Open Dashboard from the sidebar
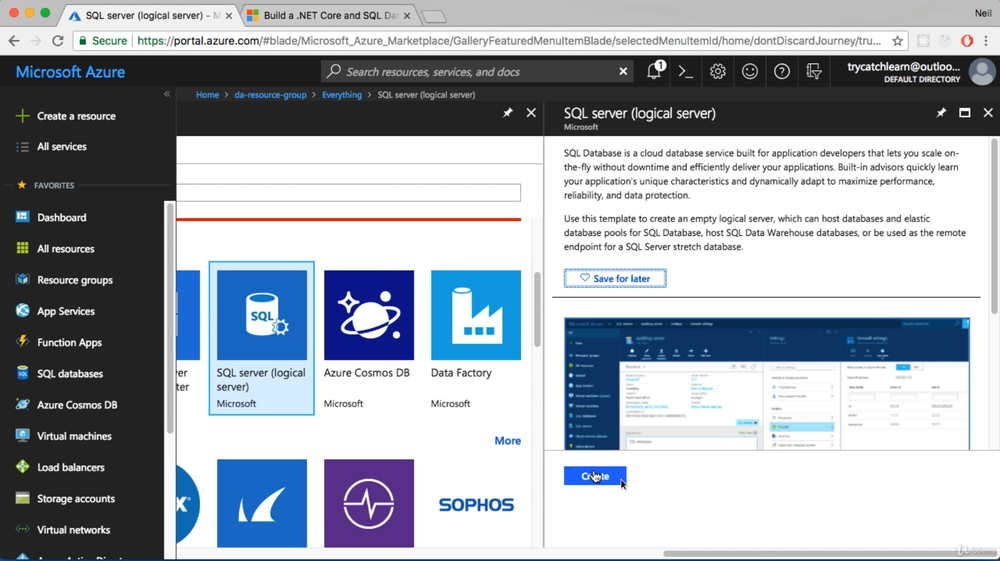Screen dimensions: 1000x561 click(x=52, y=217)
